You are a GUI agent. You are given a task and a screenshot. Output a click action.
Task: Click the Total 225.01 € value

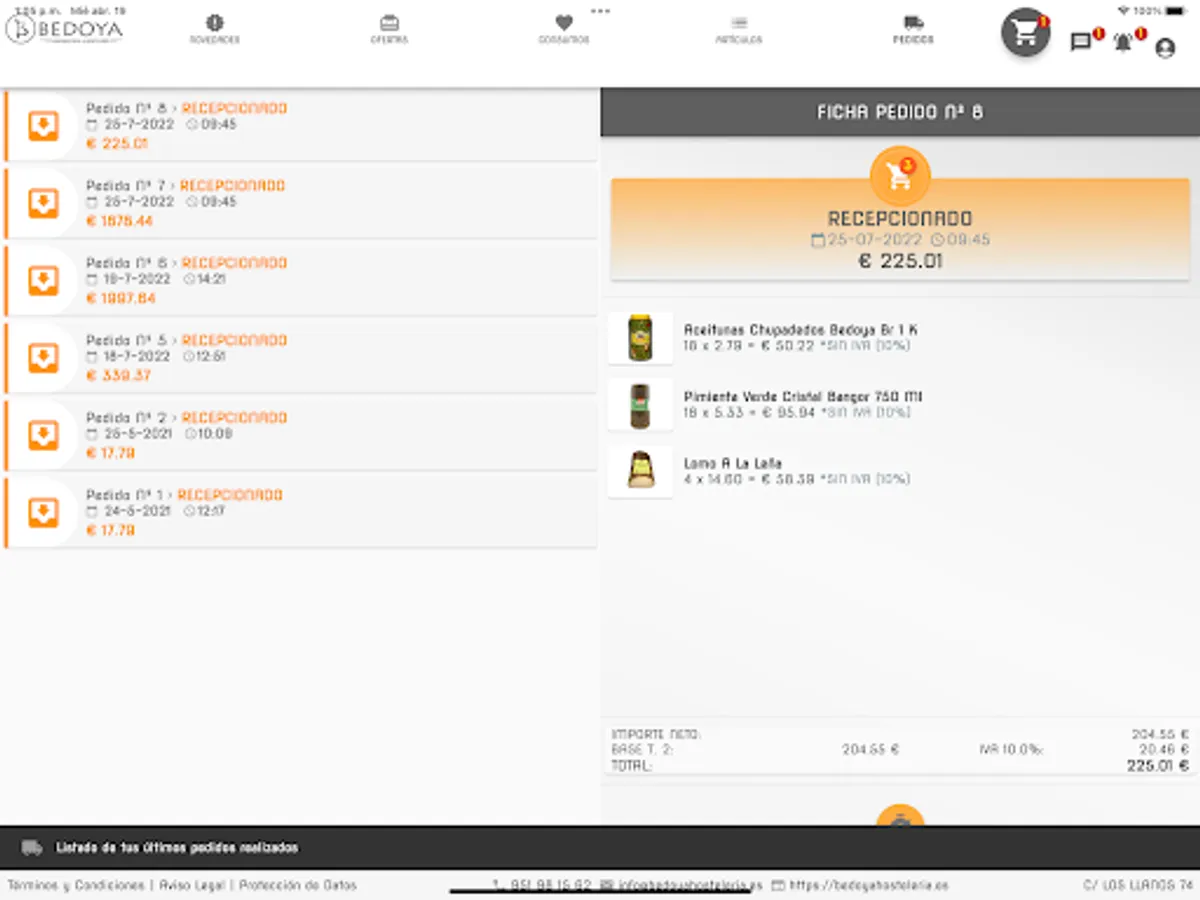click(x=1158, y=766)
